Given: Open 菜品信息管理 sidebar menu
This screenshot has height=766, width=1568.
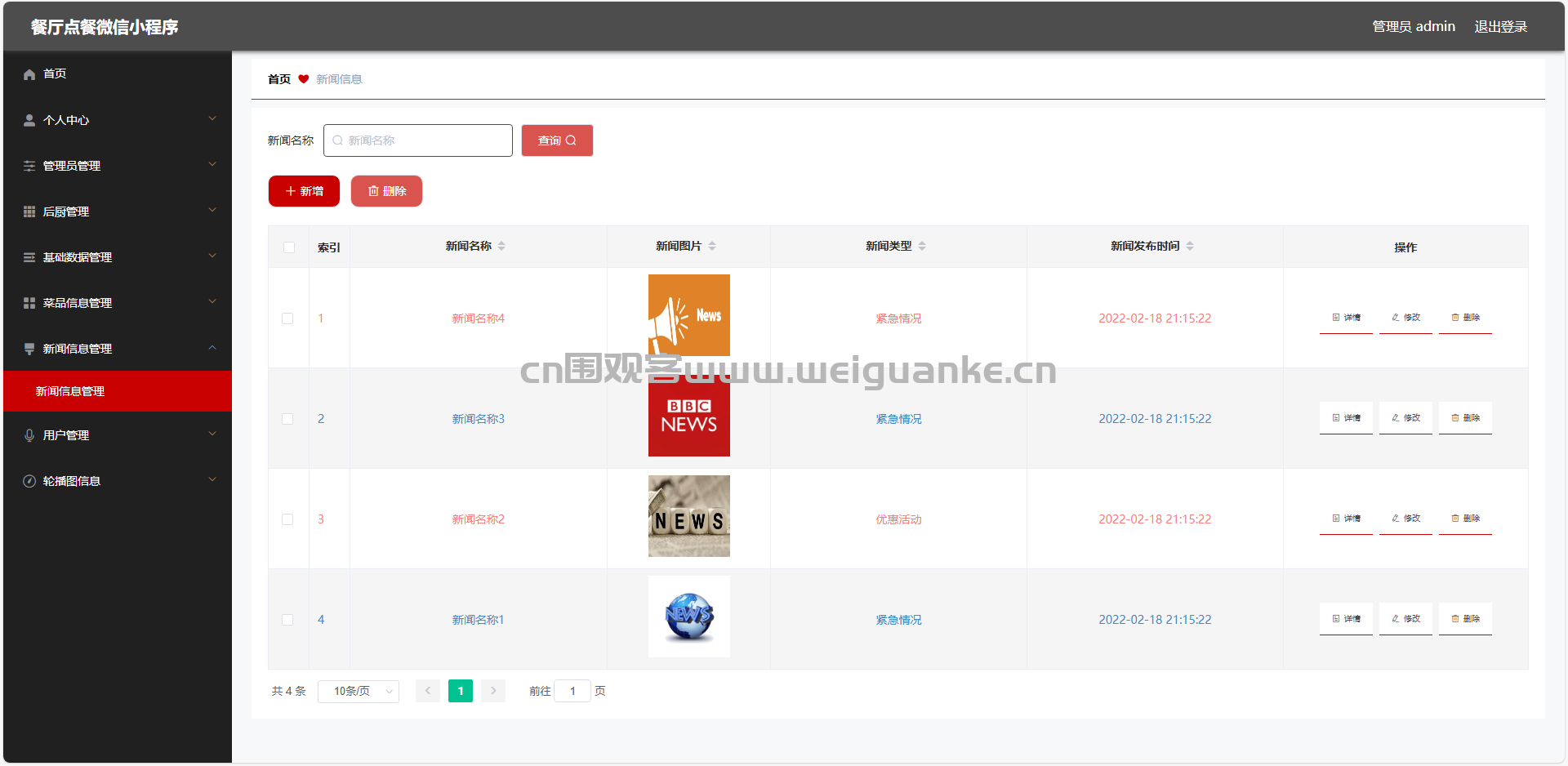Looking at the screenshot, I should pos(118,303).
